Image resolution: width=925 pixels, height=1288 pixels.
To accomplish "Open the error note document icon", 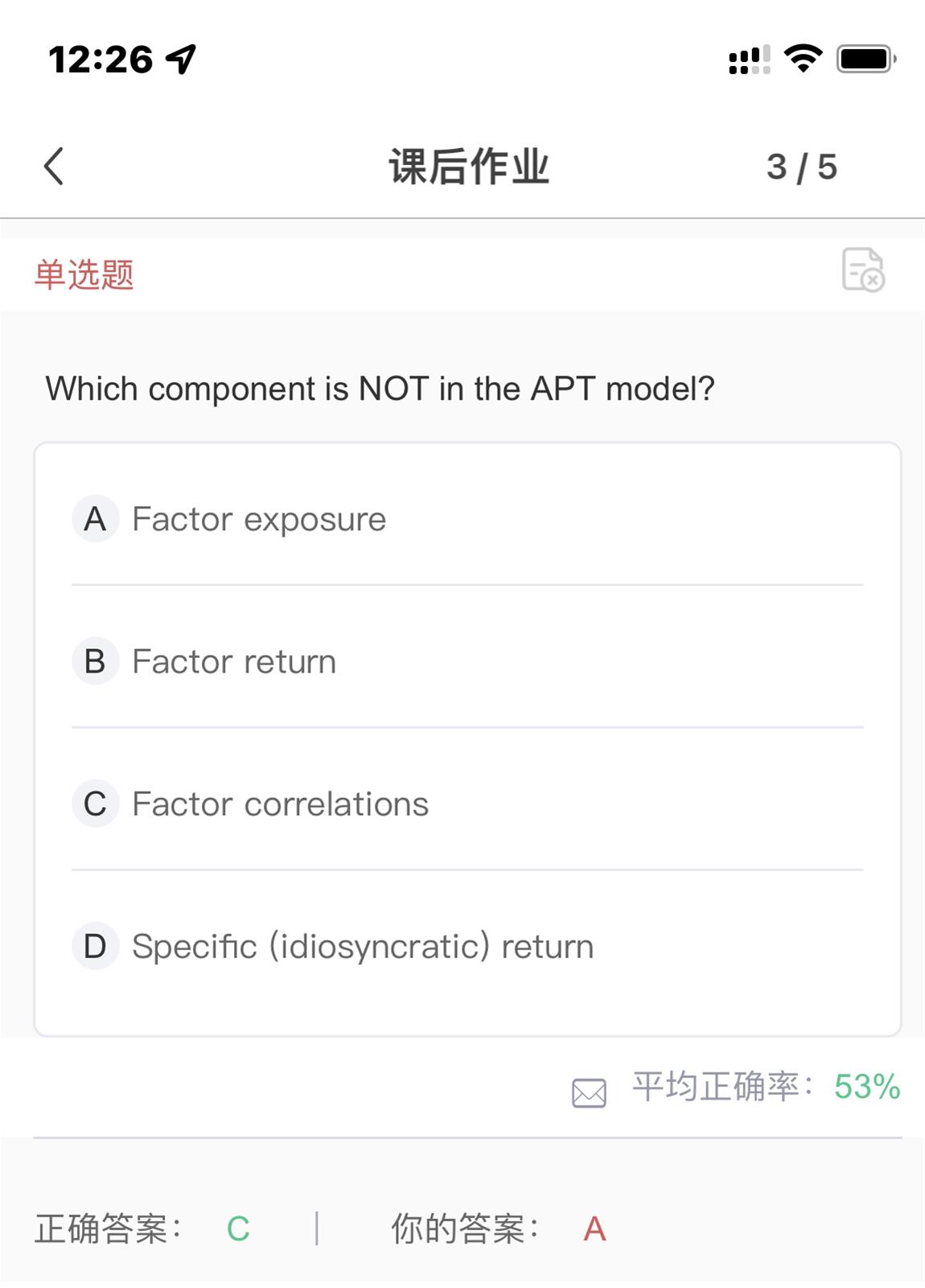I will [x=863, y=270].
